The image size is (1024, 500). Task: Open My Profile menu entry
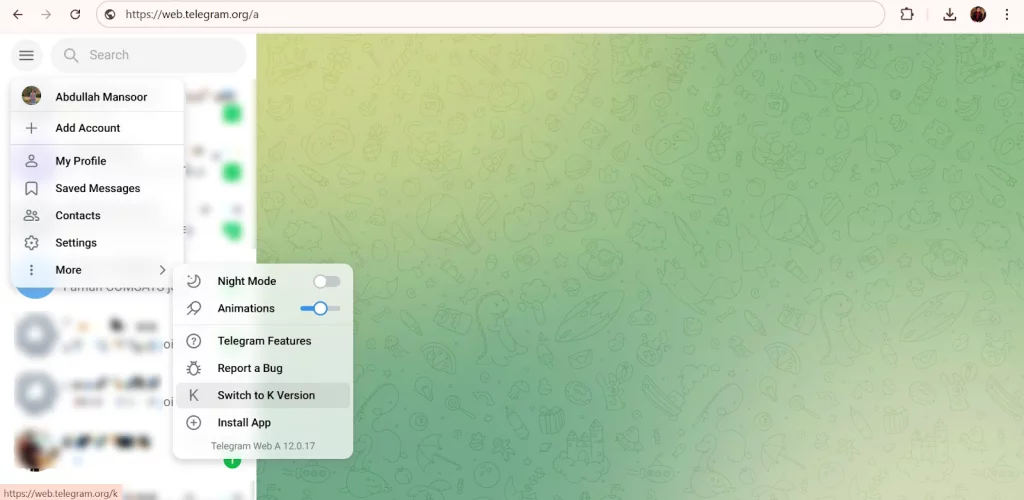[97, 161]
